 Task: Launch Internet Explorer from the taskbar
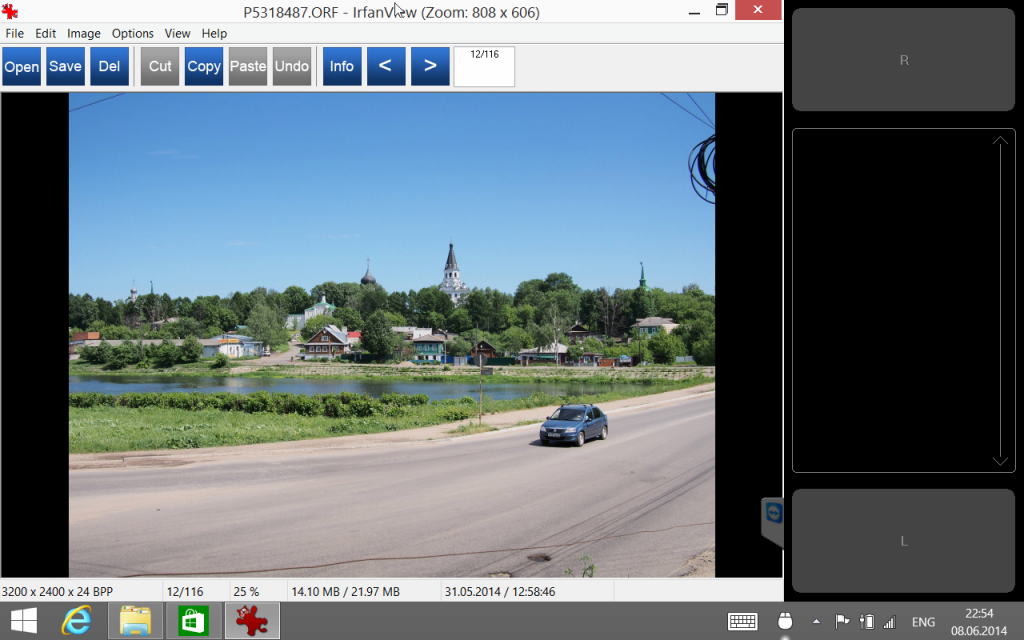[x=76, y=621]
